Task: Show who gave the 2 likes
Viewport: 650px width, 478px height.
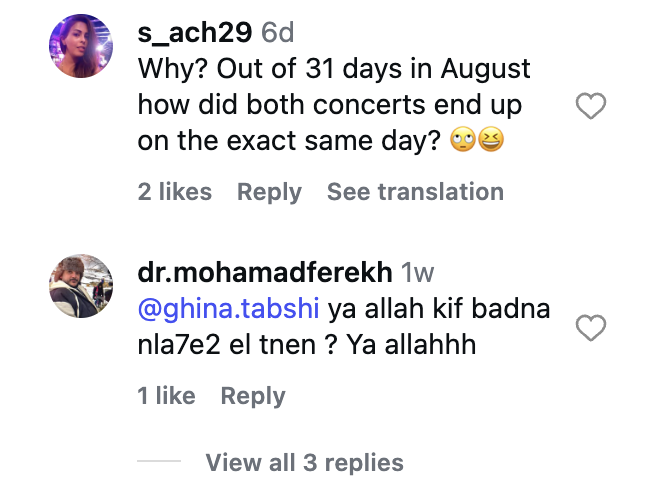Action: pos(175,192)
